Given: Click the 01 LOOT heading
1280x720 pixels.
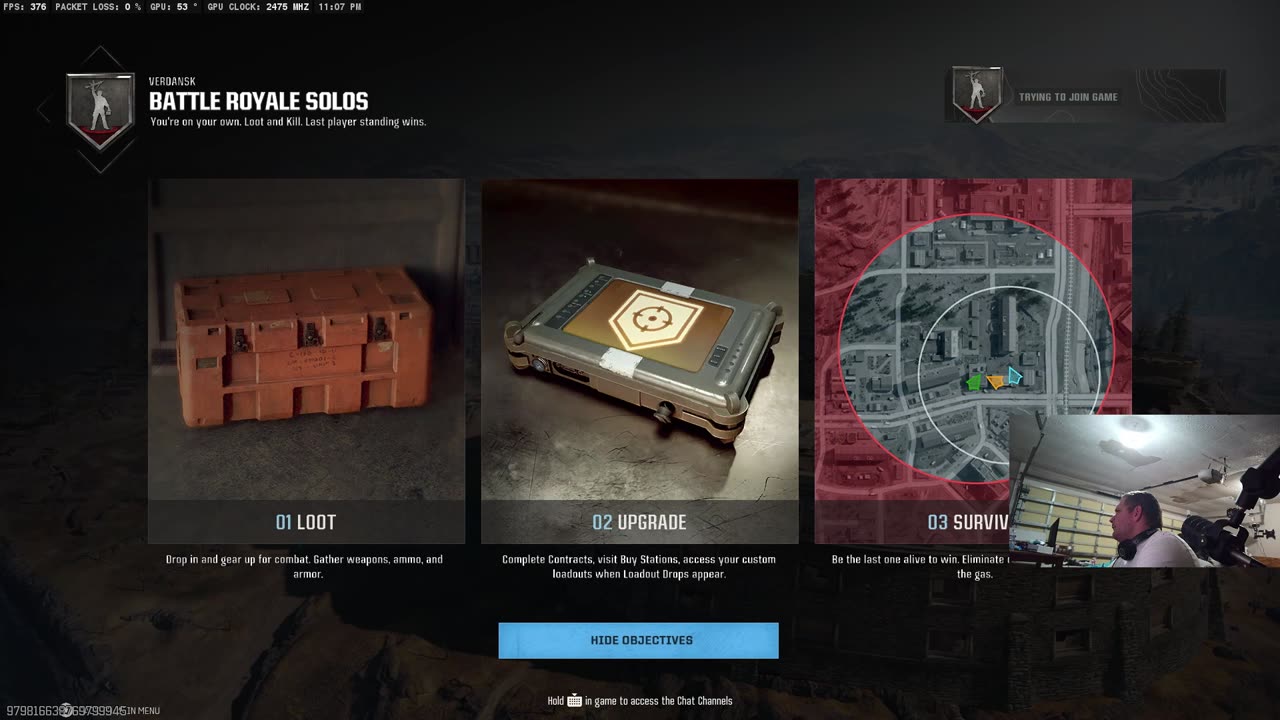Looking at the screenshot, I should 306,522.
